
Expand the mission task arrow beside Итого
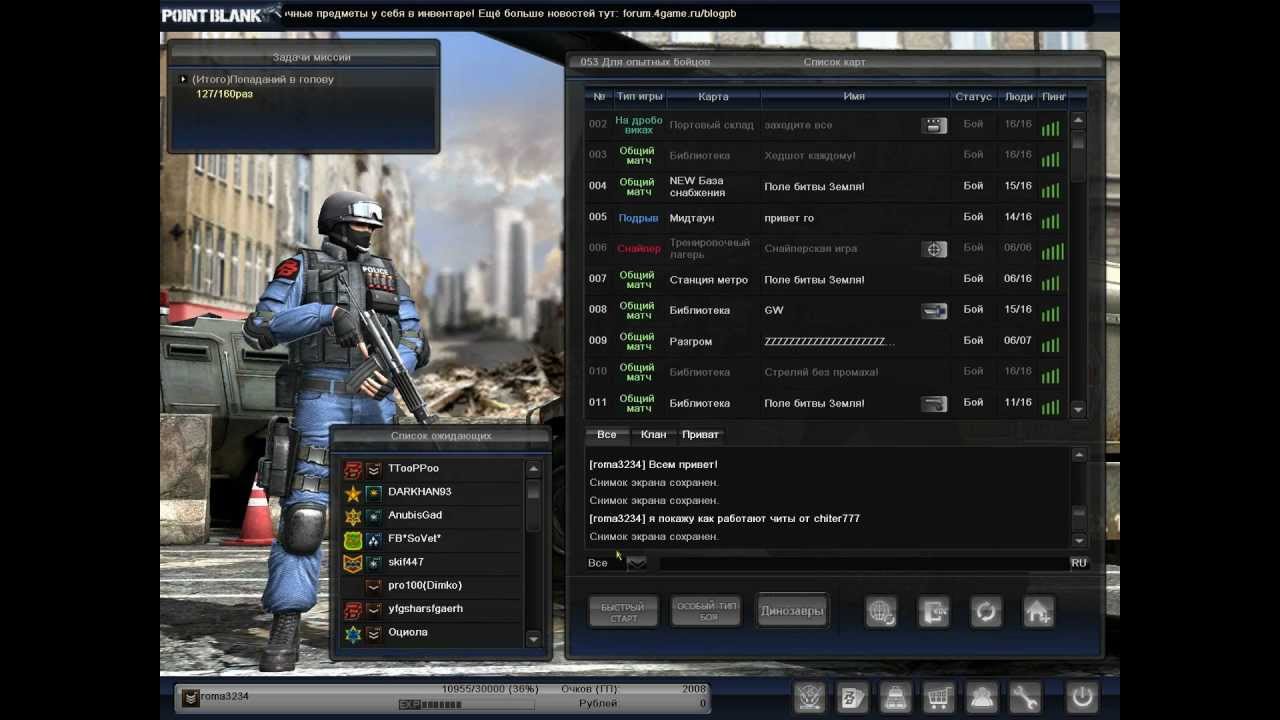tap(183, 79)
